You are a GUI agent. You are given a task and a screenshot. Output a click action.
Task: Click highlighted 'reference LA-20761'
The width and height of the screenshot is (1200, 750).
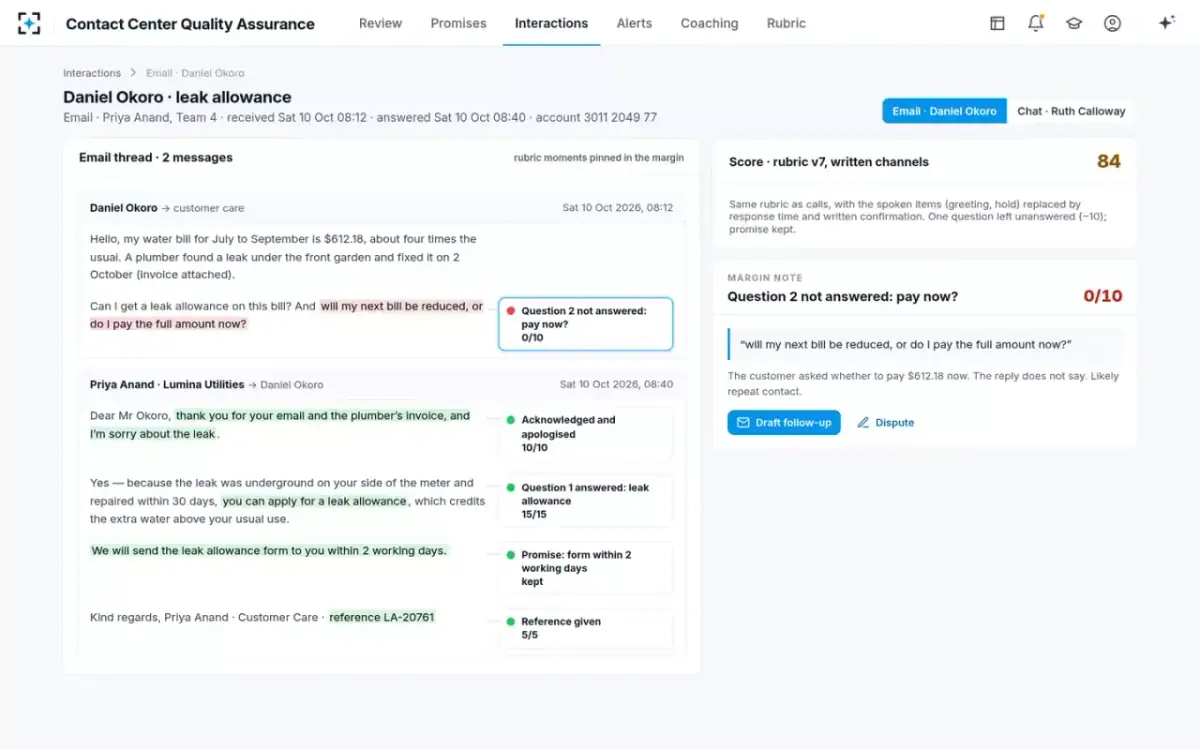point(382,617)
